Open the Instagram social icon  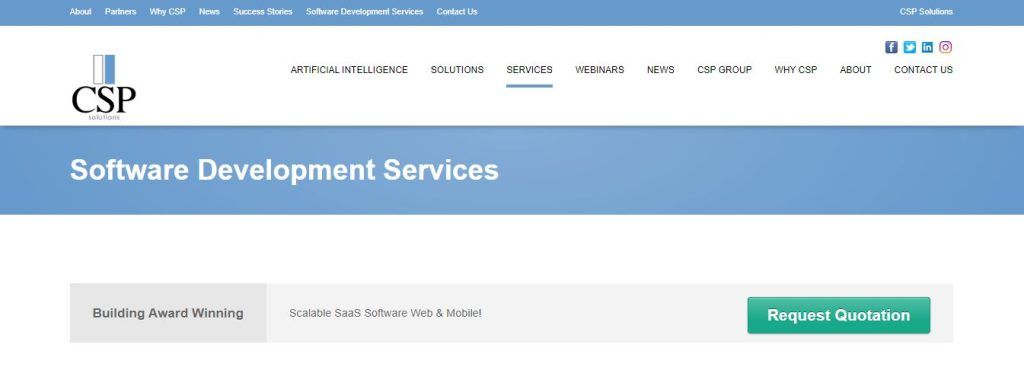tap(946, 47)
